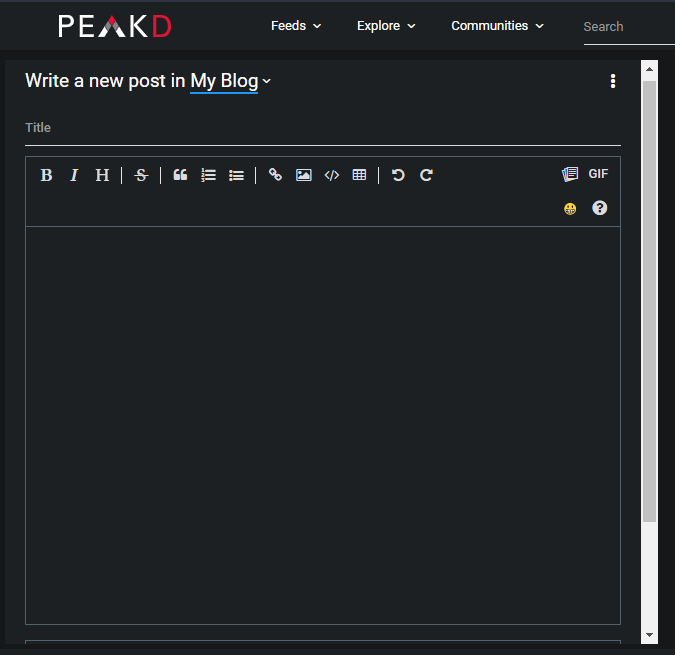Viewport: 675px width, 655px height.
Task: Insert a blockquote
Action: pyautogui.click(x=180, y=175)
